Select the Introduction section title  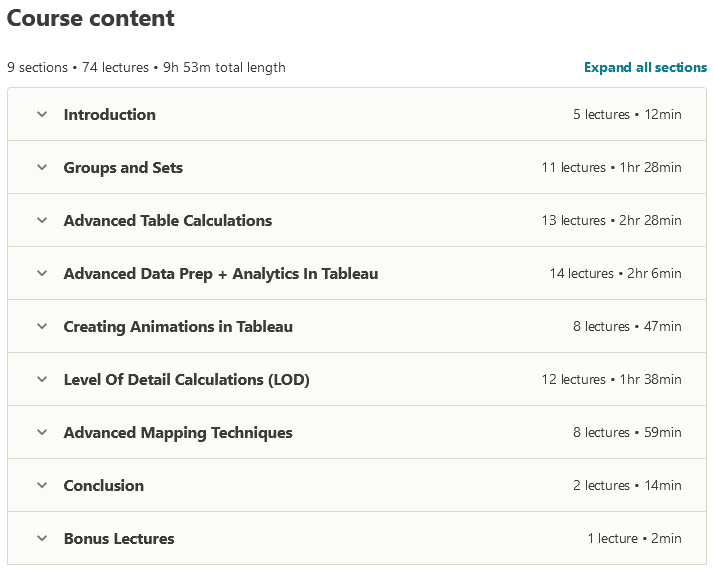click(110, 115)
